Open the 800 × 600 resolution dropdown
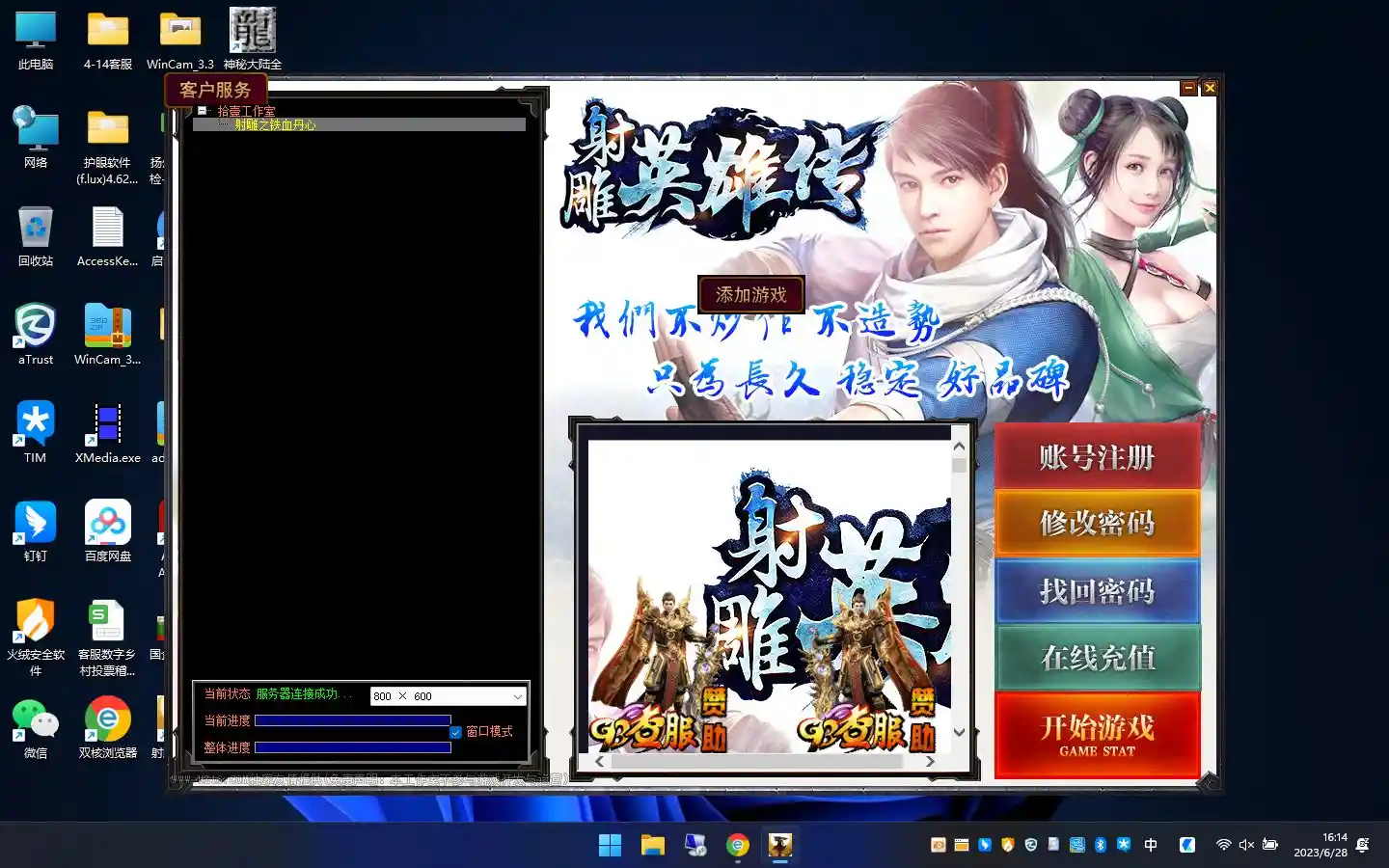This screenshot has width=1389, height=868. coord(449,696)
